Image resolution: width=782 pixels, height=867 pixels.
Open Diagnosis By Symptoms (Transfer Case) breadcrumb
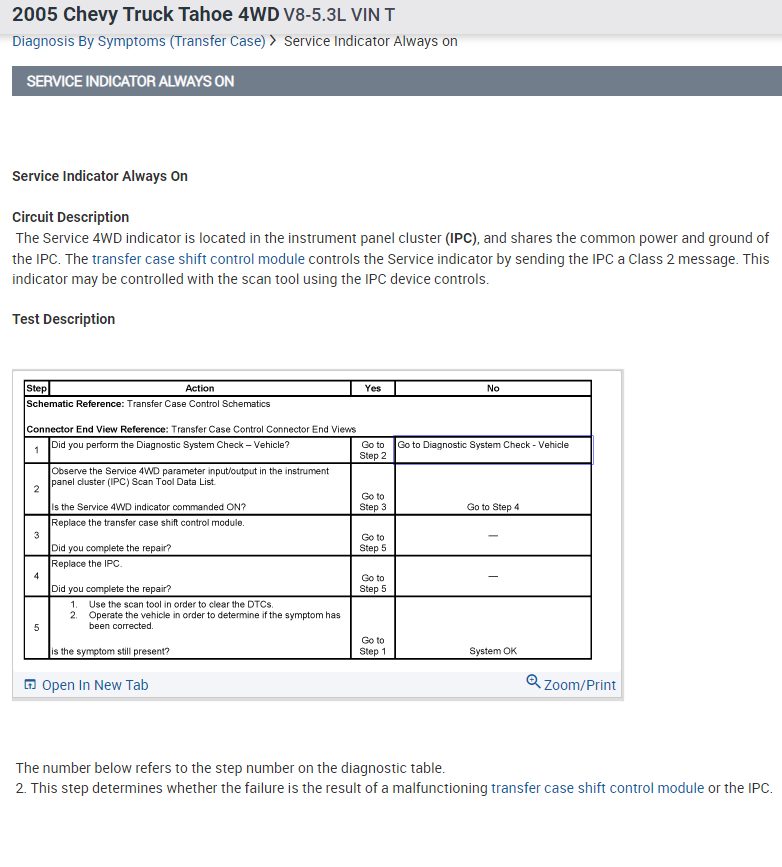tap(139, 41)
